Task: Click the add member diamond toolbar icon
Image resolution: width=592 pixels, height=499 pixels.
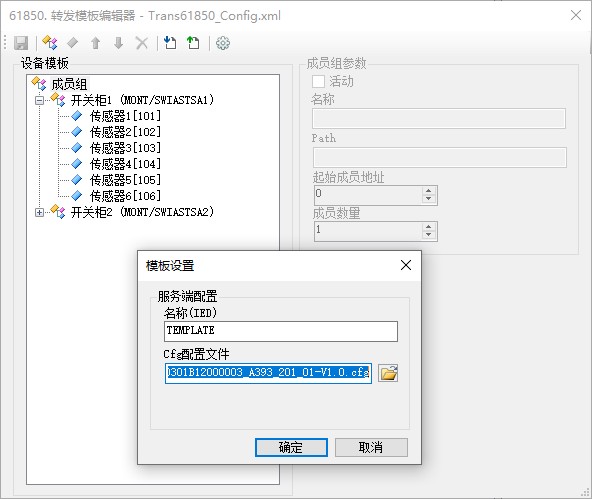Action: point(72,43)
